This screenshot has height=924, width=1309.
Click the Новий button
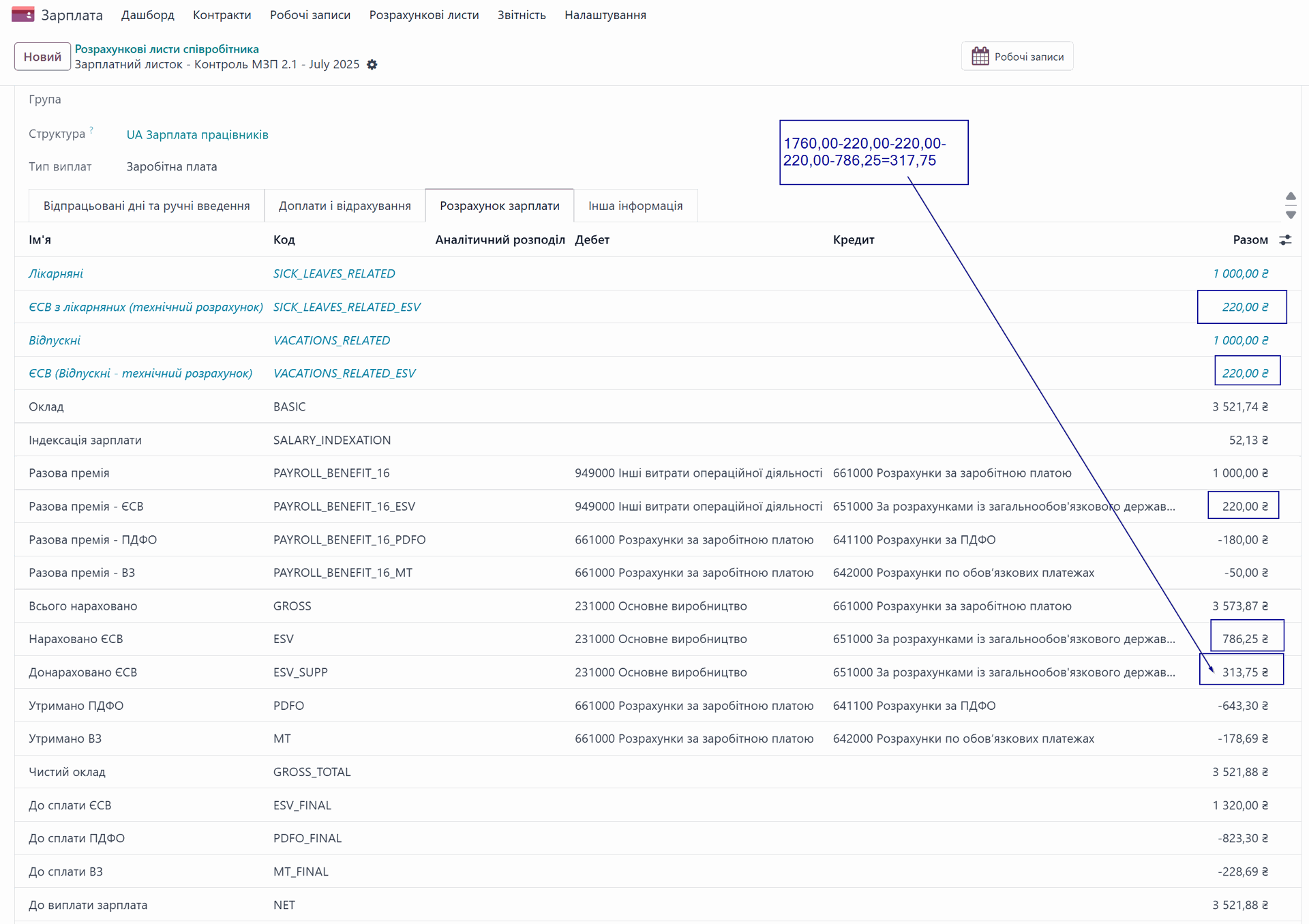point(42,57)
